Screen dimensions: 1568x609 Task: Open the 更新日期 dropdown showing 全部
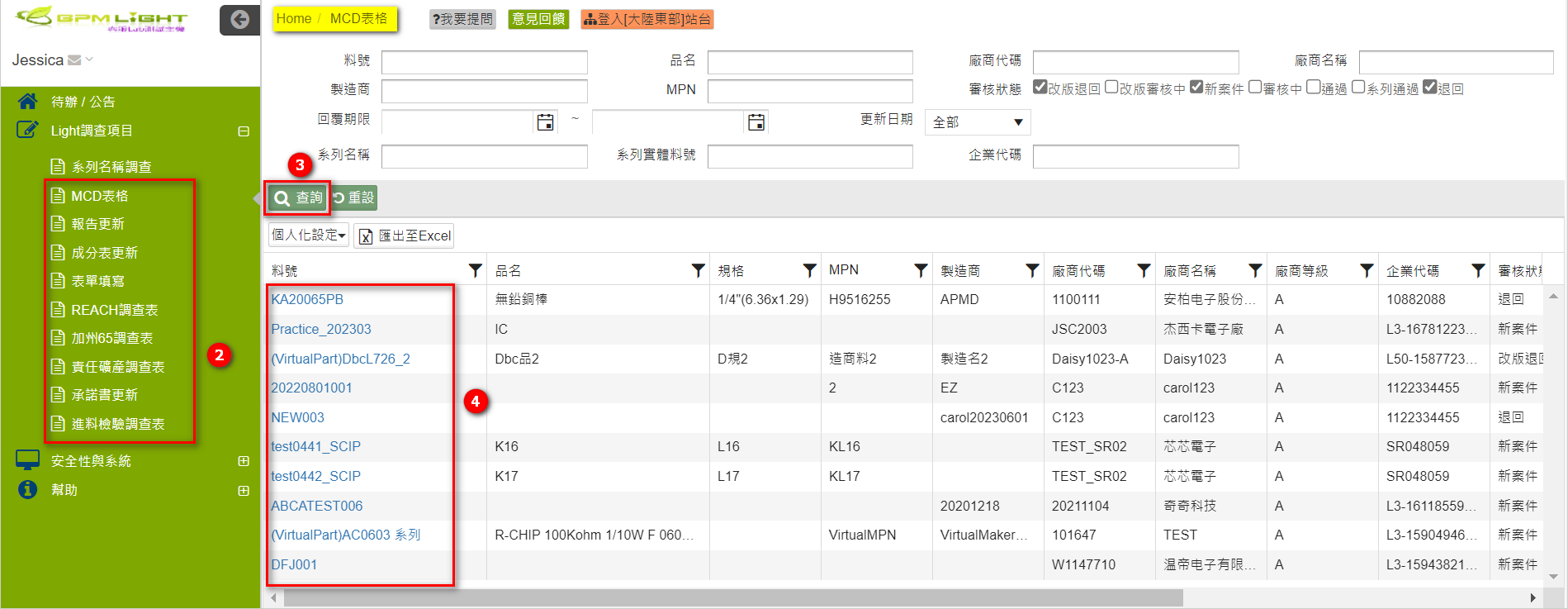click(x=978, y=122)
